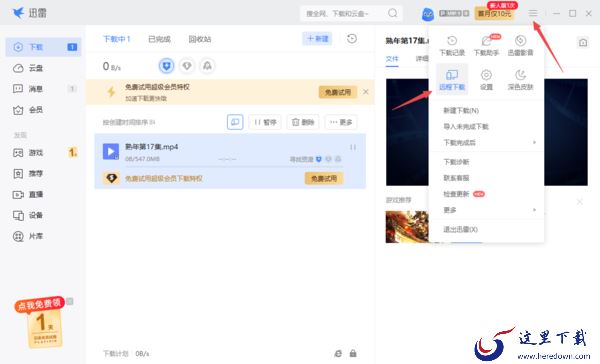Enable the shield basic speed mode
This screenshot has width=600, height=364.
pyautogui.click(x=166, y=66)
